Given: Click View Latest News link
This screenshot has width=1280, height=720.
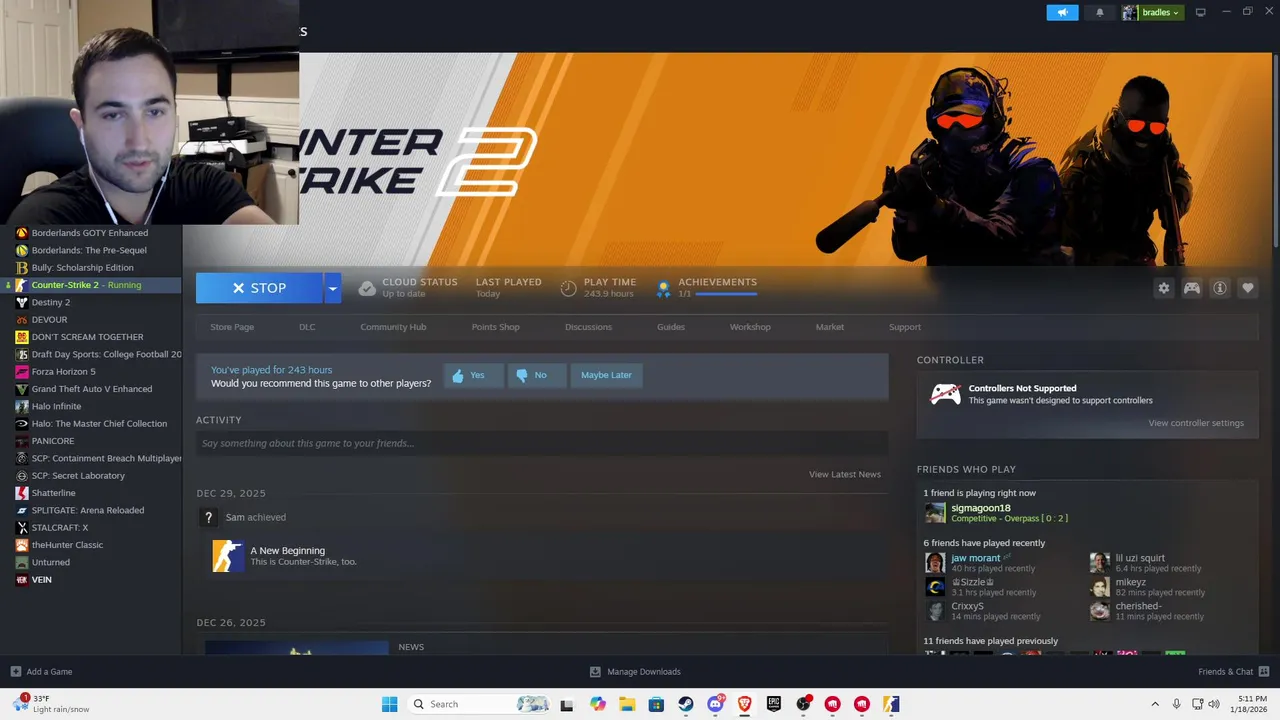Looking at the screenshot, I should (845, 474).
